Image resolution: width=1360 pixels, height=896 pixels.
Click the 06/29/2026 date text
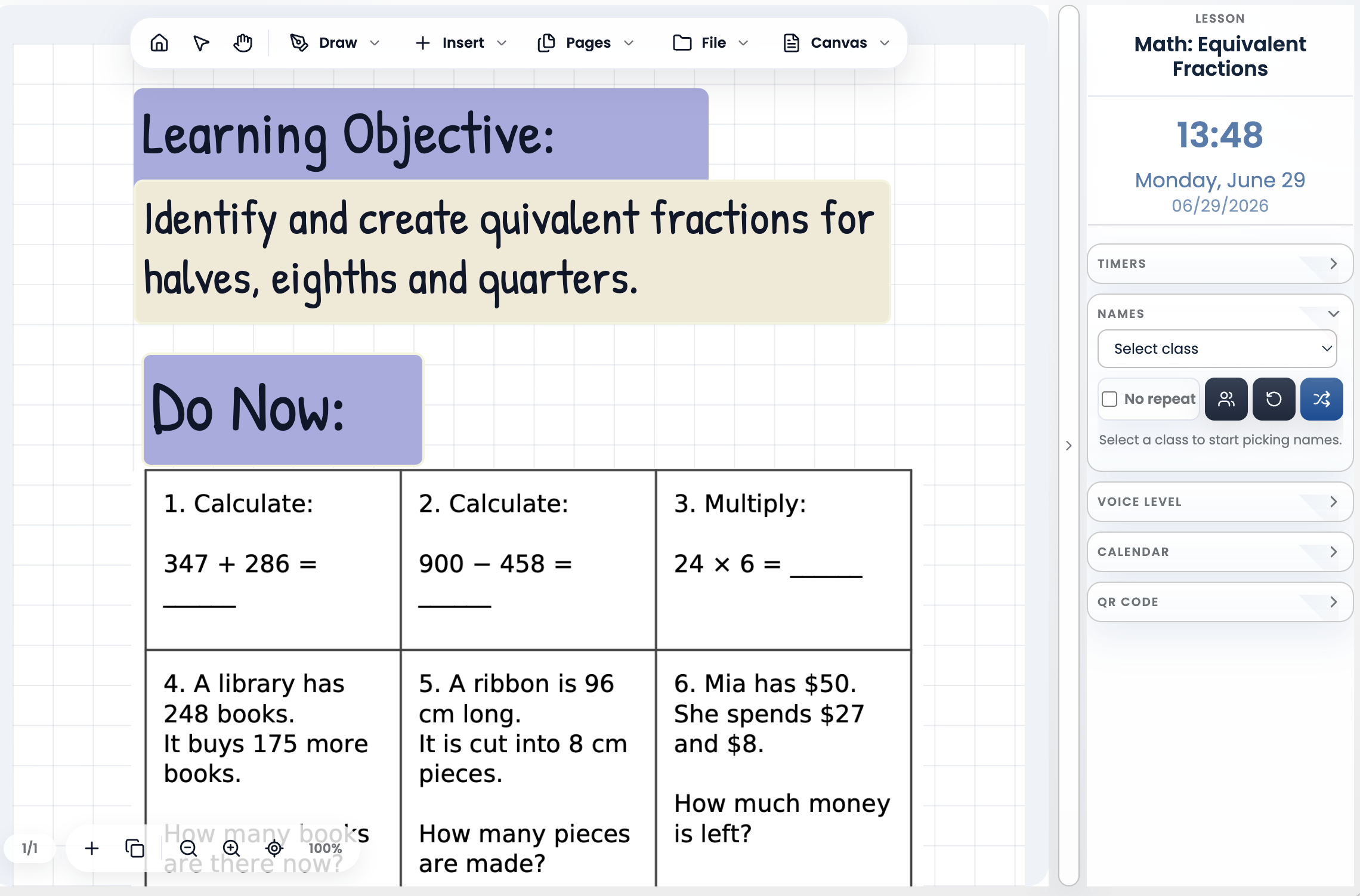coord(1220,206)
